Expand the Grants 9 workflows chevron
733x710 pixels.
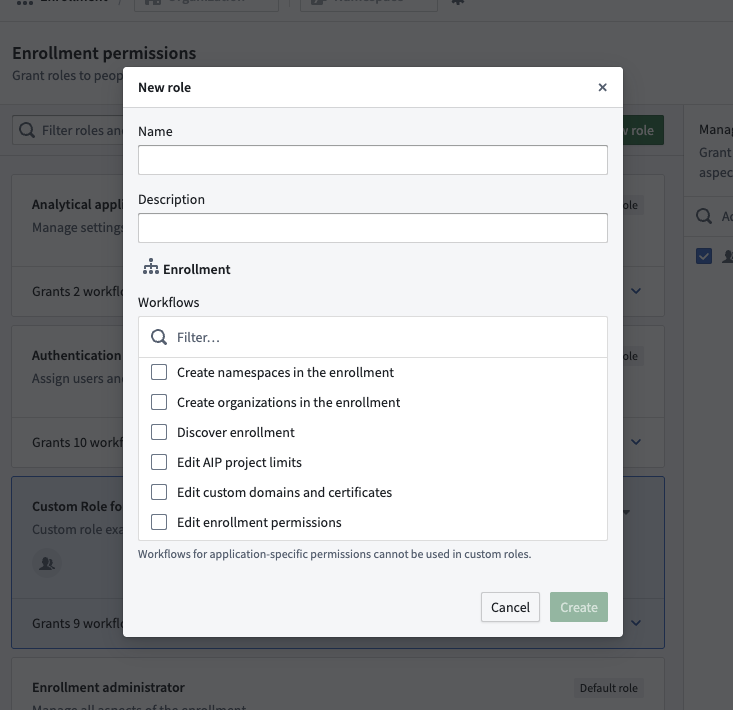point(636,623)
